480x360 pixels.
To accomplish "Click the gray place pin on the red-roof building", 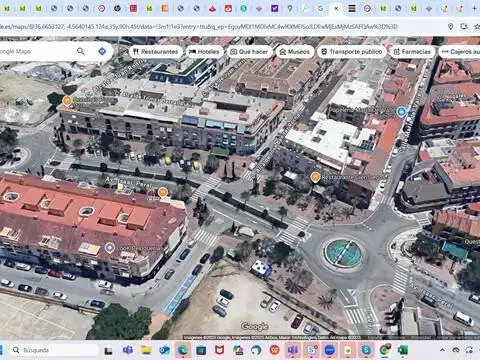I will coord(110,248).
